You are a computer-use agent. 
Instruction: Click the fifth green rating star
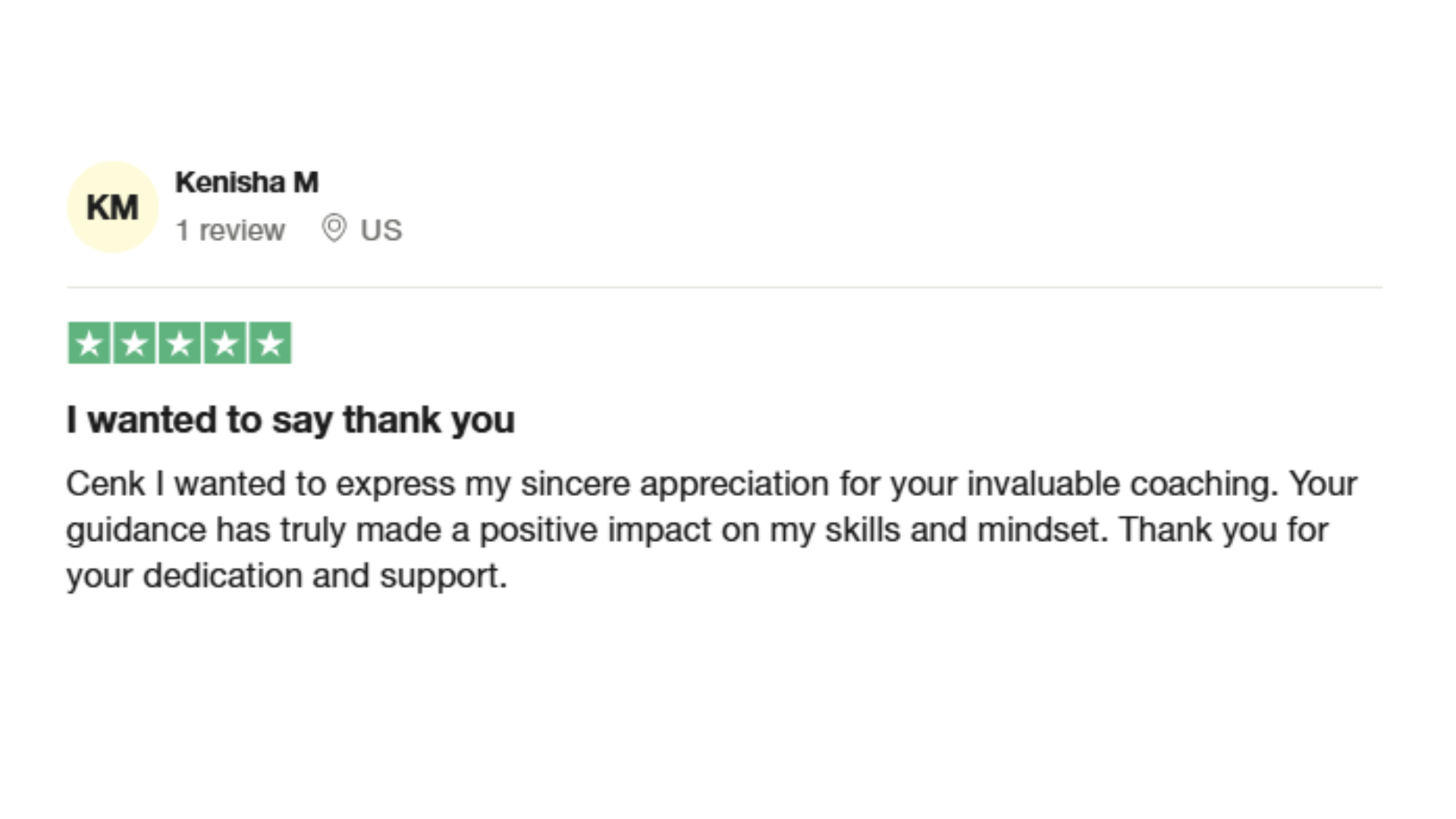click(x=270, y=343)
